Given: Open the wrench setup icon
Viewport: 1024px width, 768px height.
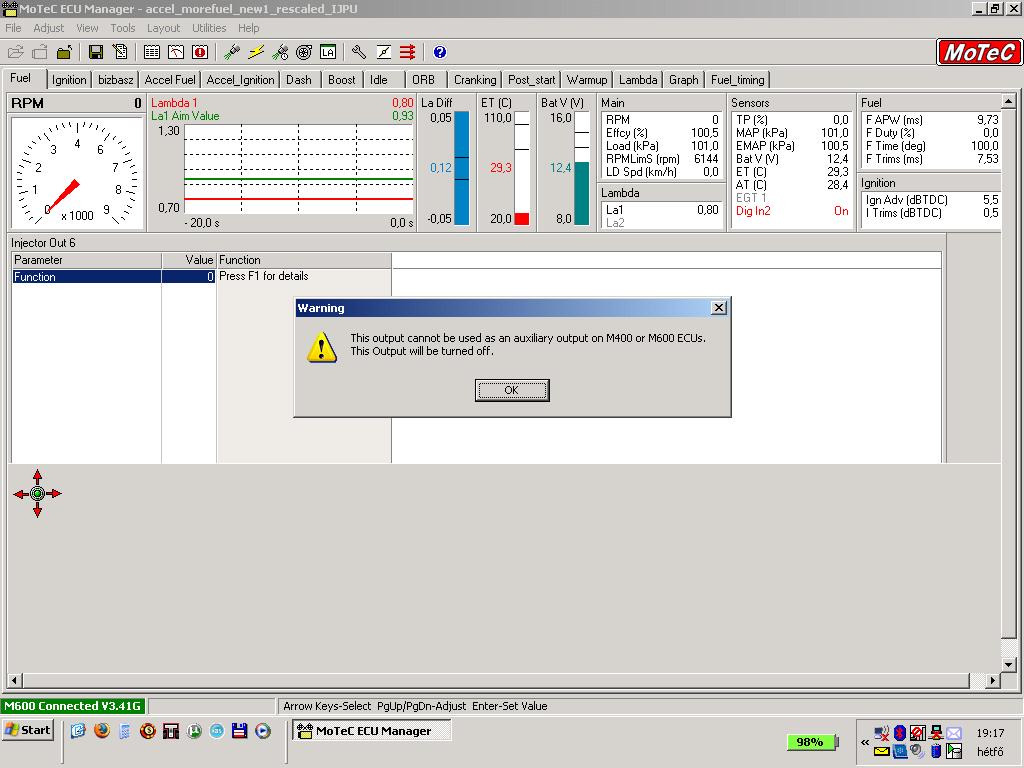Looking at the screenshot, I should click(x=359, y=52).
